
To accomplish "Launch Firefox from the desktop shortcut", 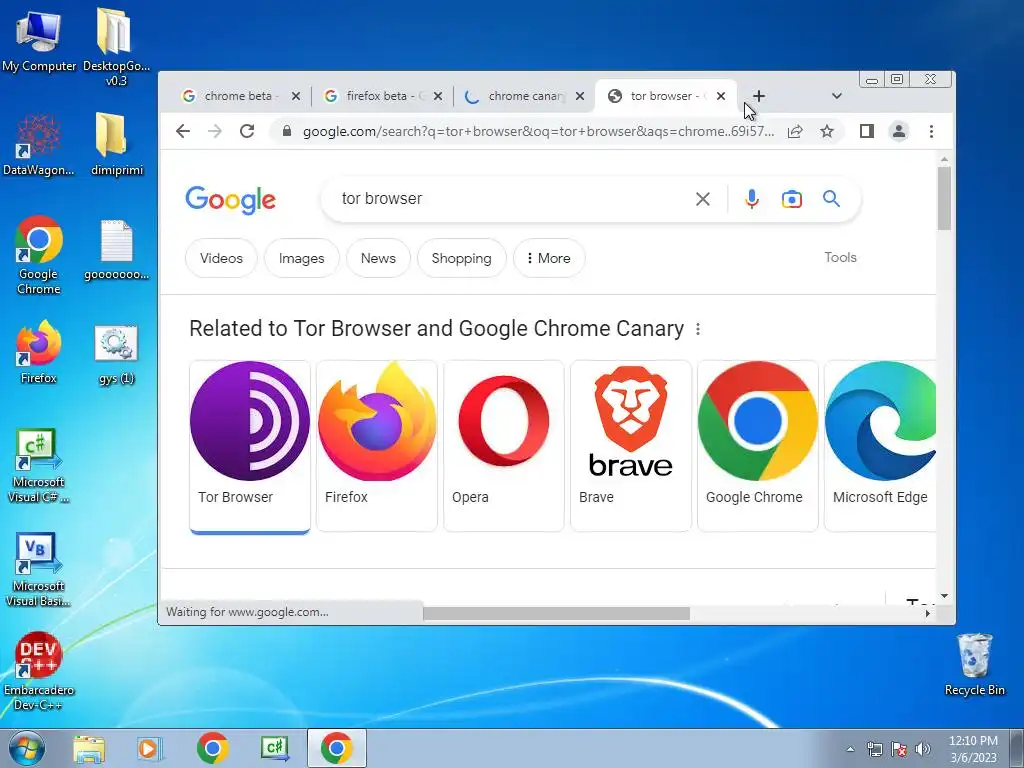I will point(39,353).
